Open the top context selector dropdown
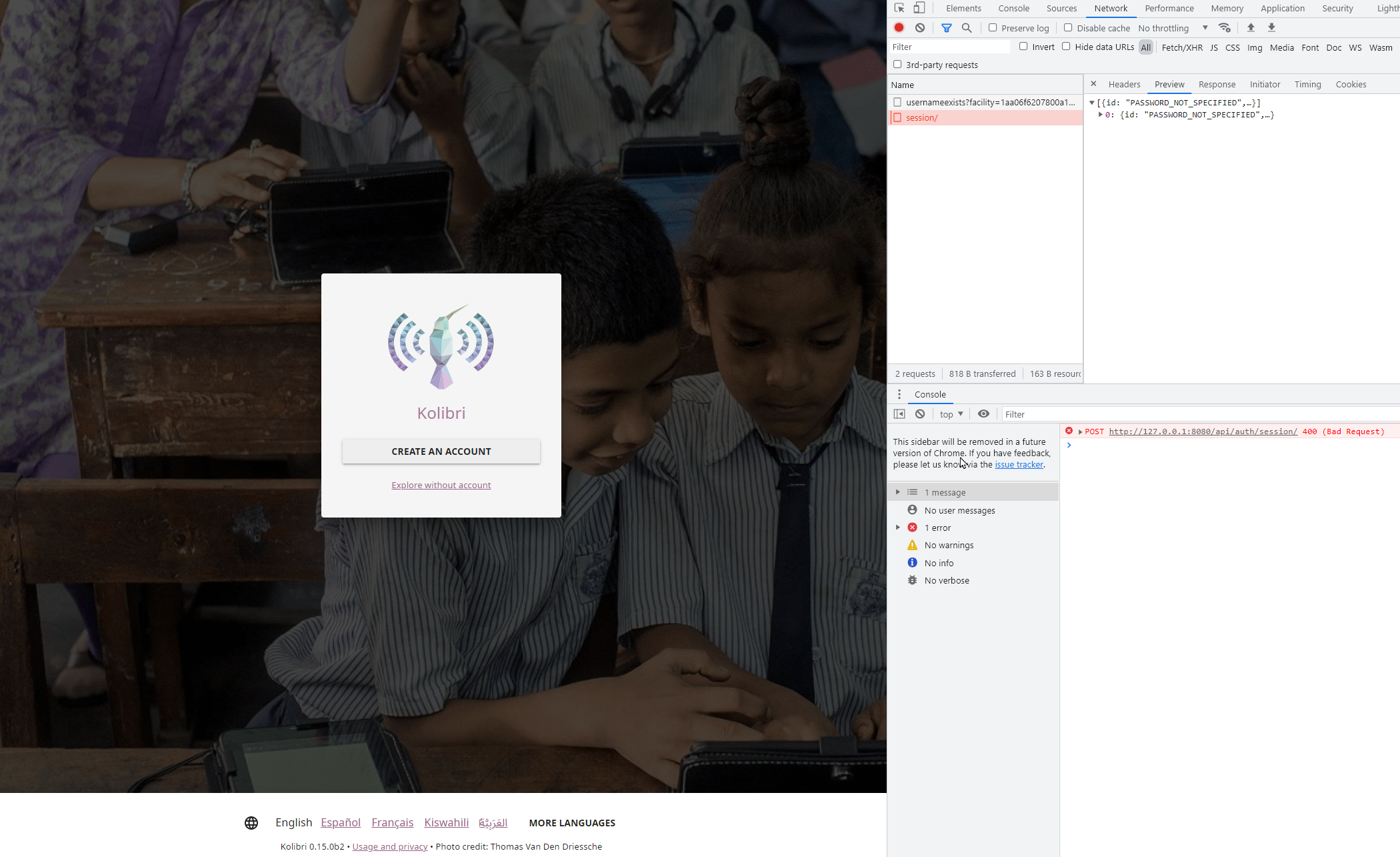 [x=951, y=414]
